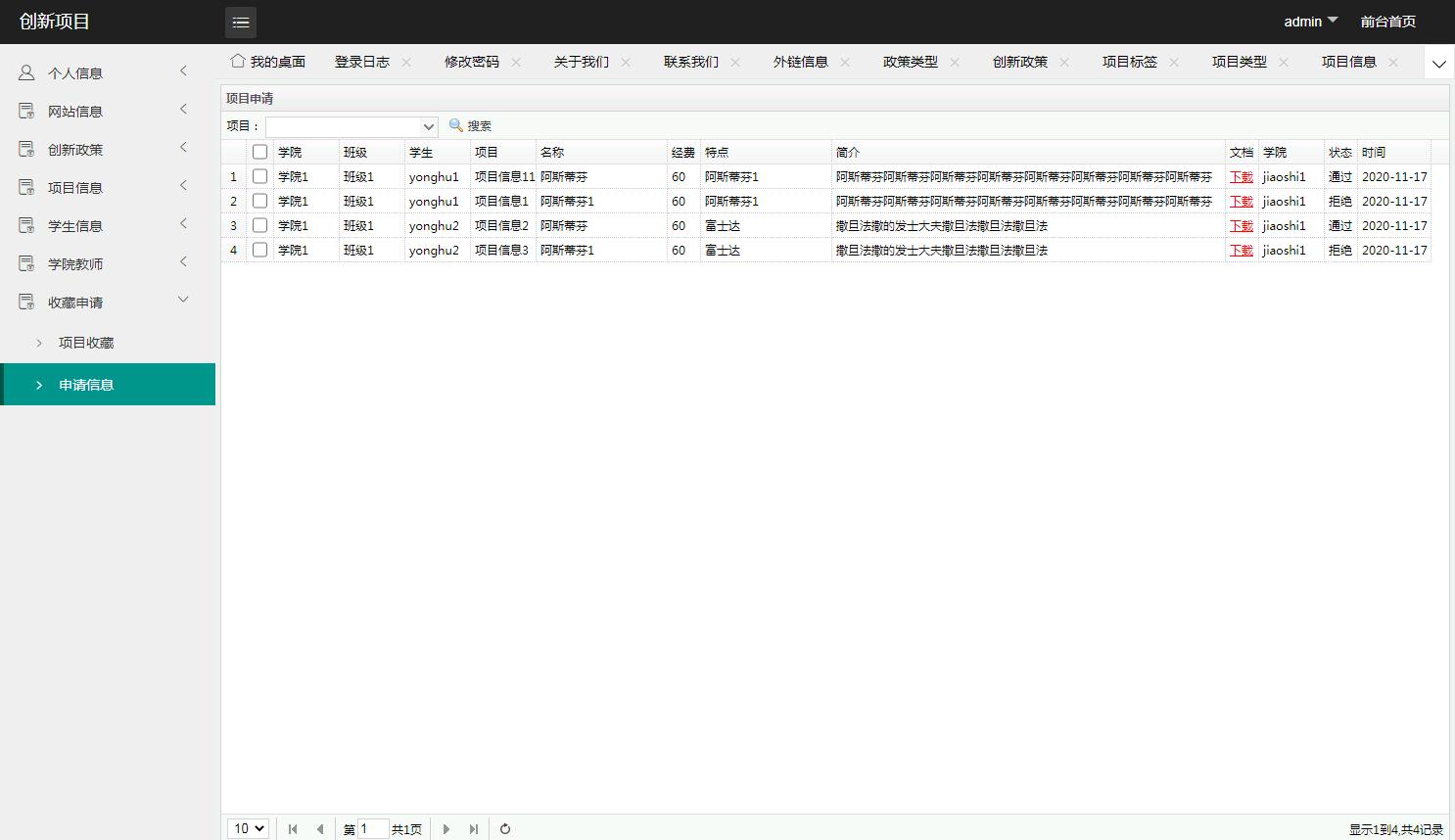Download document for row 1 项目信息11
Image resolution: width=1455 pixels, height=840 pixels.
point(1241,177)
